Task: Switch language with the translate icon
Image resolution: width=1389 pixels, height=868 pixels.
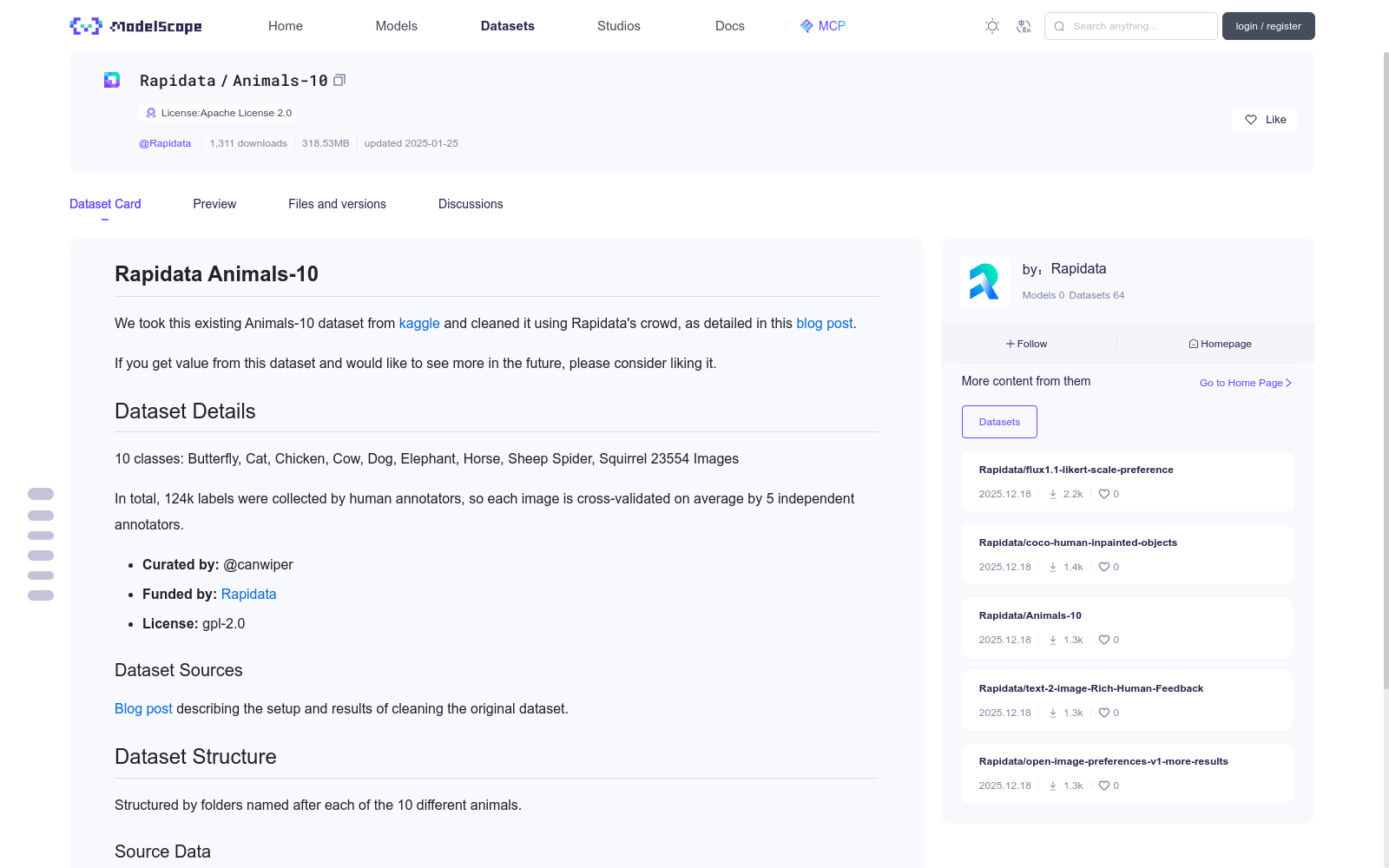Action: [x=1024, y=26]
